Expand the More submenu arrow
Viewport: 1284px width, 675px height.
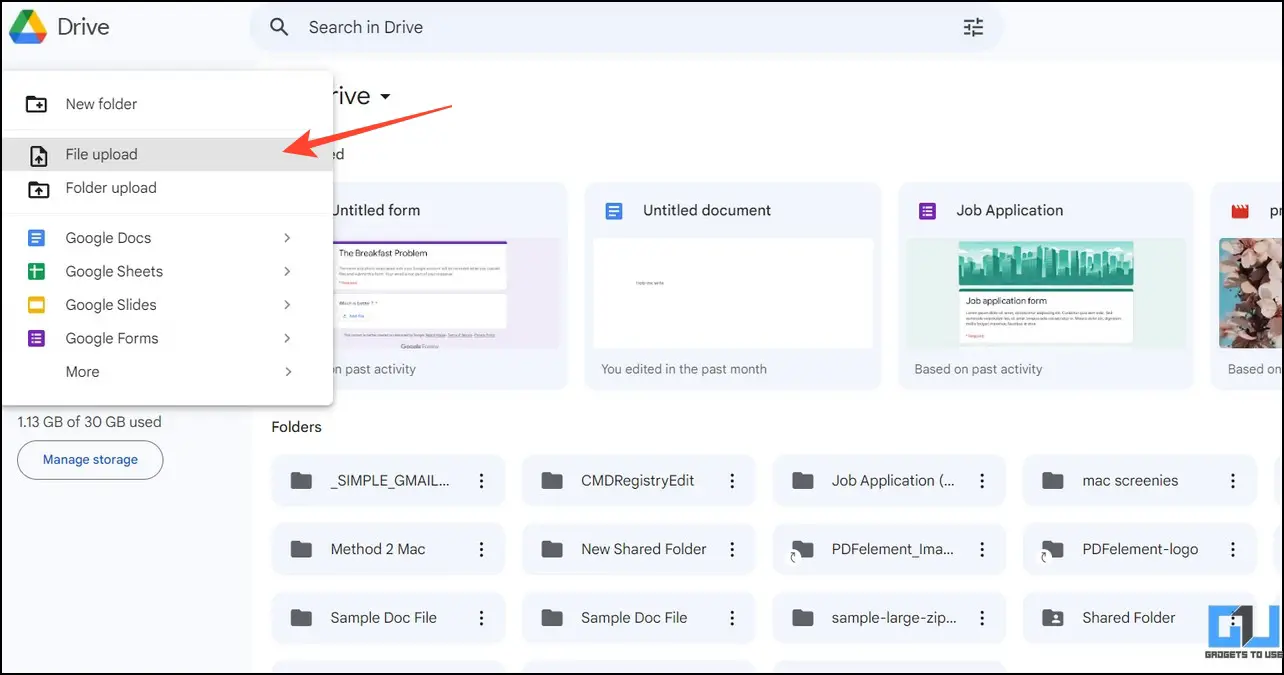tap(287, 372)
